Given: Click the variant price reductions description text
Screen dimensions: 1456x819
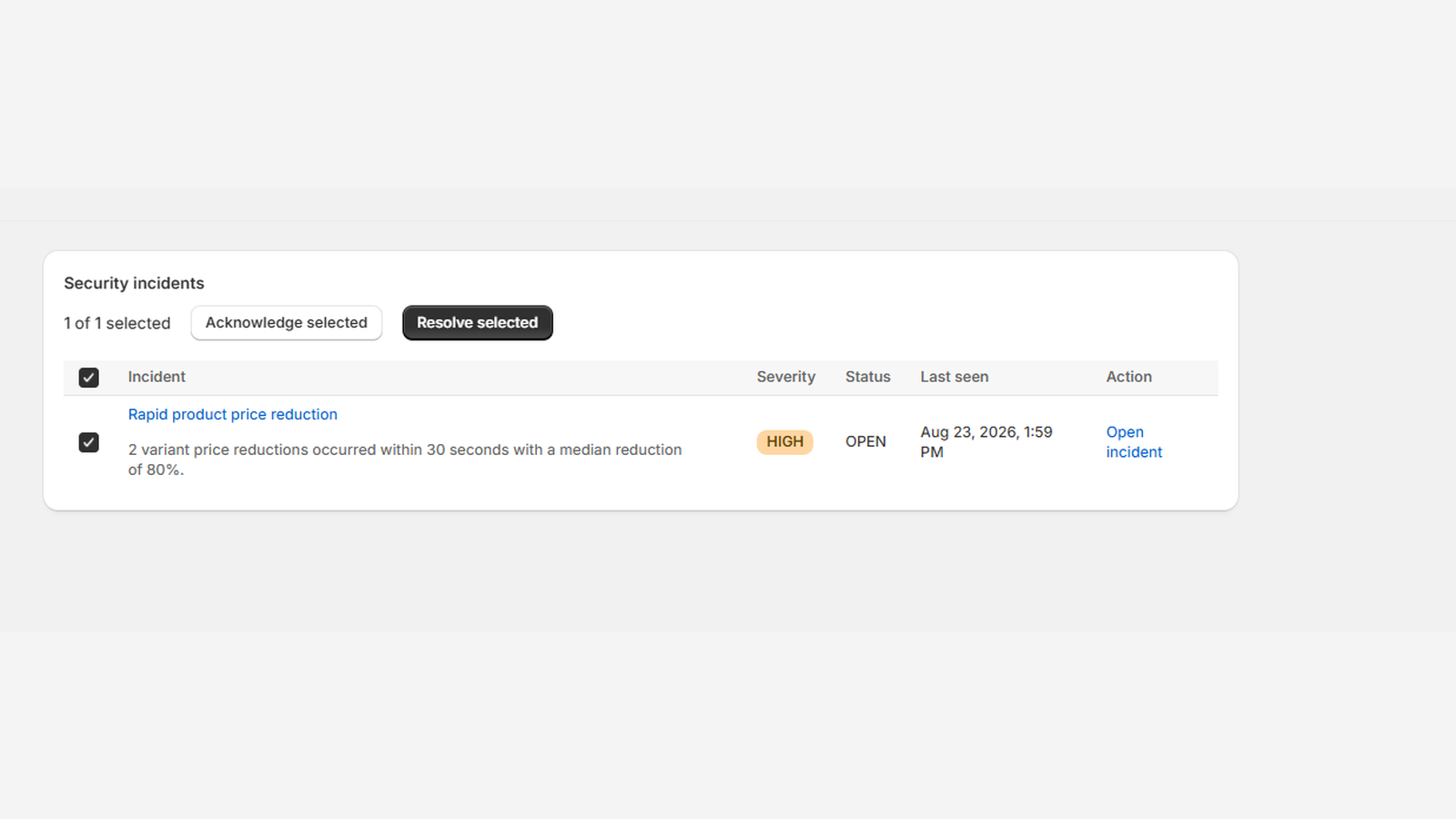Looking at the screenshot, I should 405,460.
